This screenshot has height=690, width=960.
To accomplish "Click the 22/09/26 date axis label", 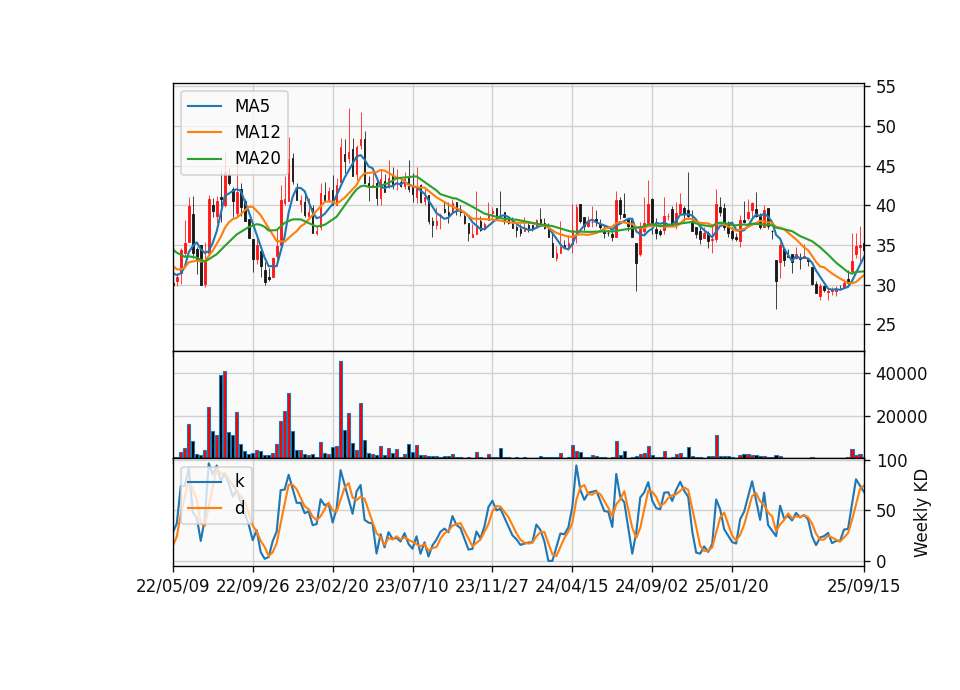I will click(x=253, y=586).
